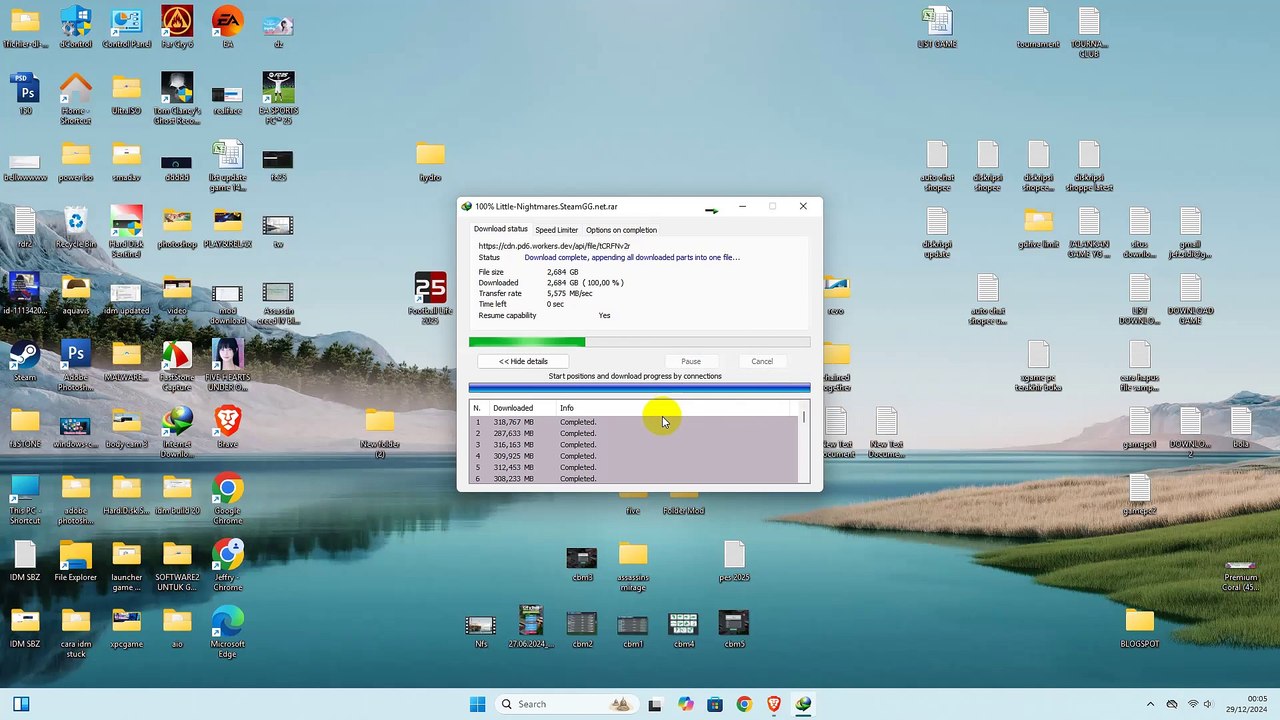
Task: Select EA SPORTS FC 25 shortcut
Action: point(278,98)
